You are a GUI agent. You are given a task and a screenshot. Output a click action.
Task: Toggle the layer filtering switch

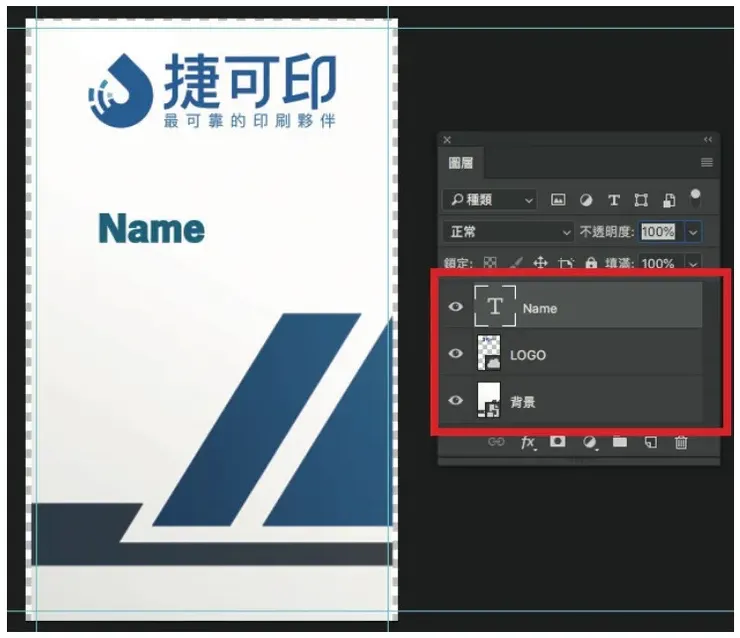click(x=695, y=198)
